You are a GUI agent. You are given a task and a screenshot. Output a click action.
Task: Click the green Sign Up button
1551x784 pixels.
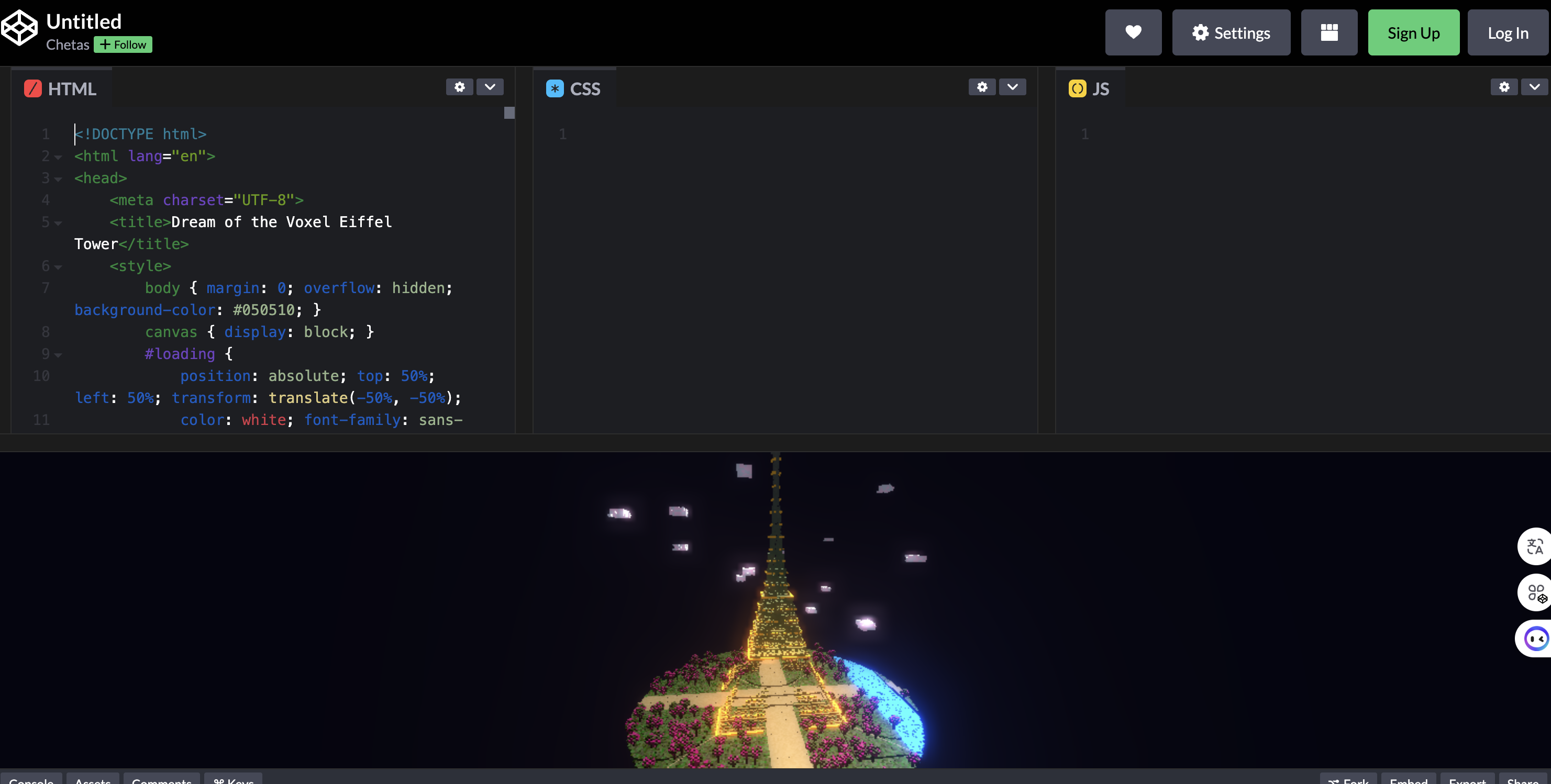click(1413, 32)
